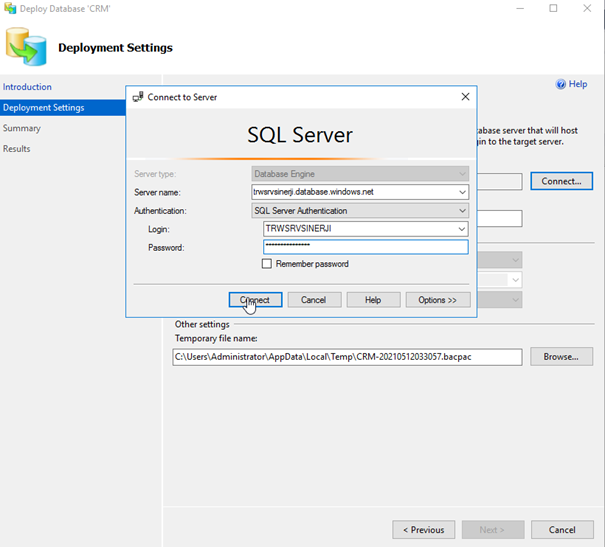The height and width of the screenshot is (547, 605).
Task: Click the Login name text field
Action: click(x=360, y=229)
